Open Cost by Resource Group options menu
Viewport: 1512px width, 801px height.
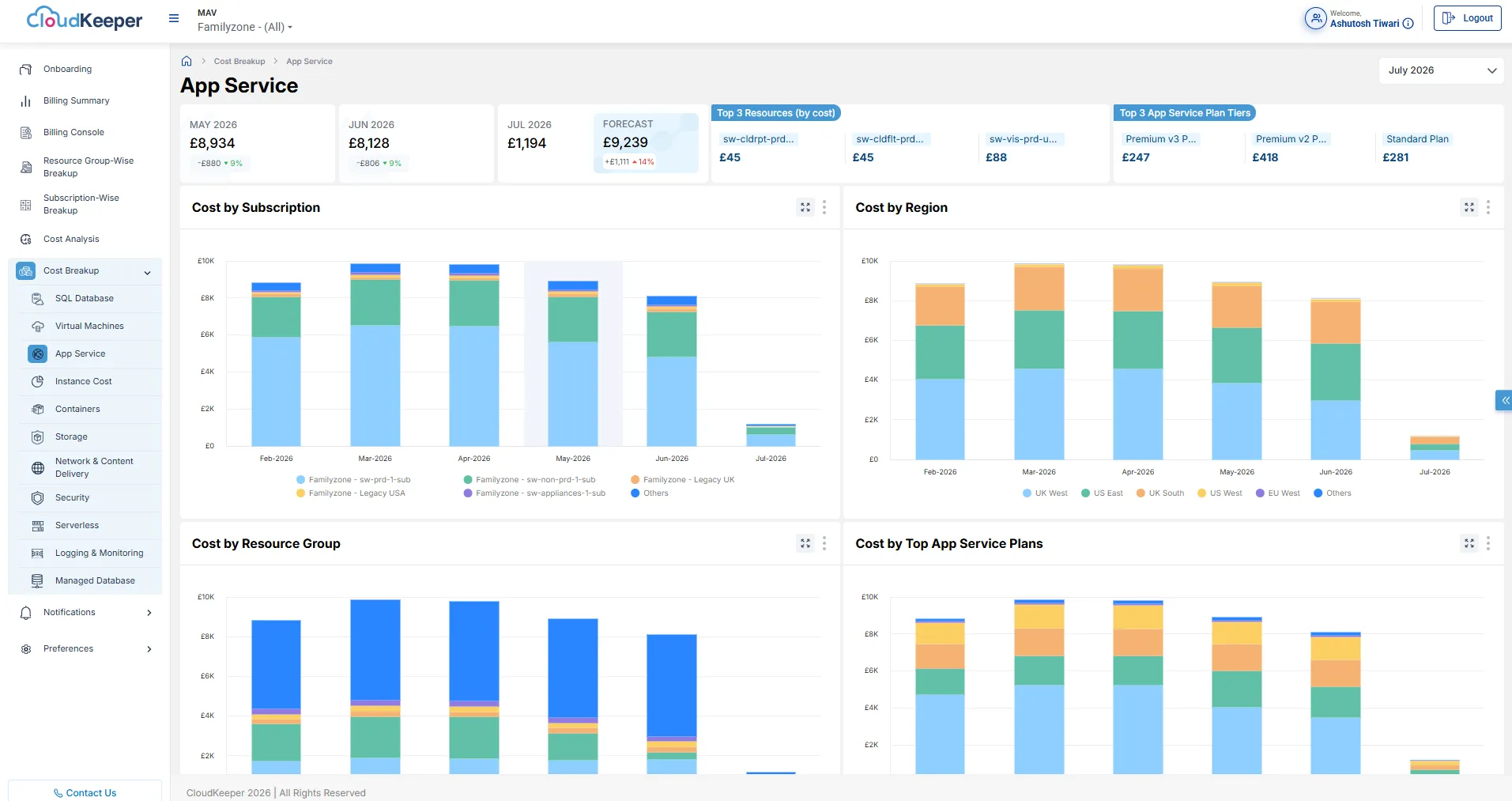tap(824, 543)
